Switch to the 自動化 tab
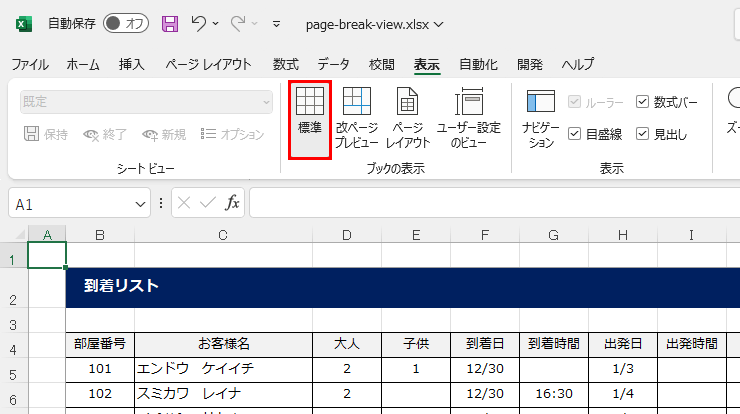 tap(479, 64)
